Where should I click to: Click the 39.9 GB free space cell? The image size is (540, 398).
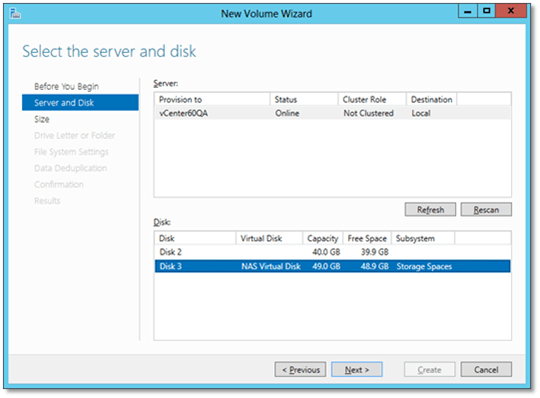[x=375, y=252]
